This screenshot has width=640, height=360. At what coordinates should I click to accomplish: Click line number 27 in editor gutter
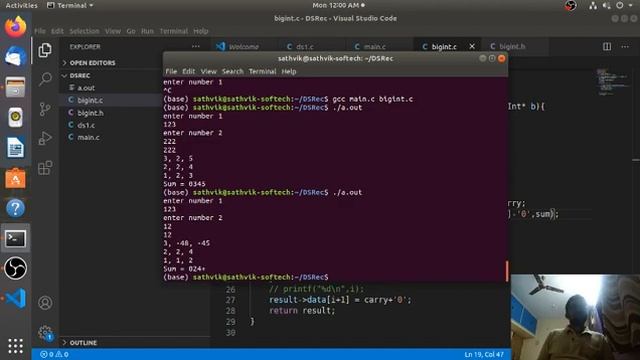(231, 300)
